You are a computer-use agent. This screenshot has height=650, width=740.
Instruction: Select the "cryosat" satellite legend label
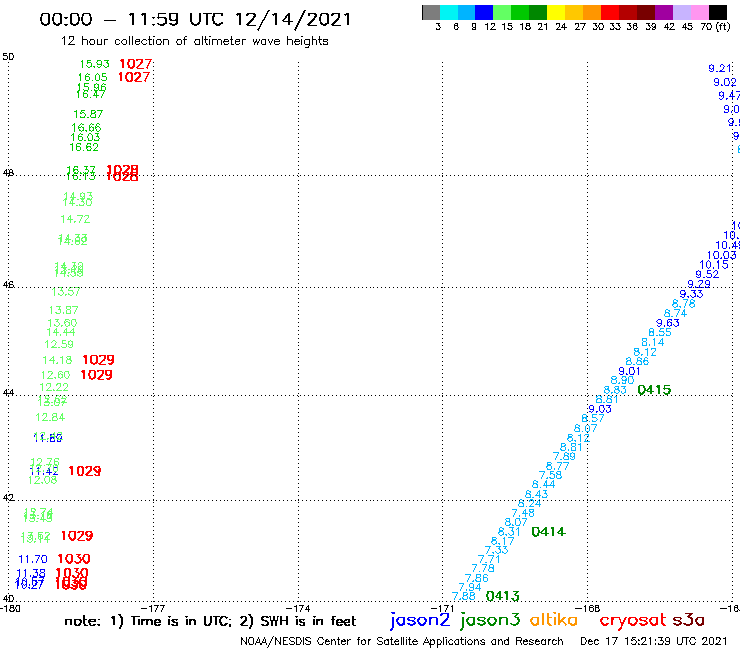[x=633, y=620]
